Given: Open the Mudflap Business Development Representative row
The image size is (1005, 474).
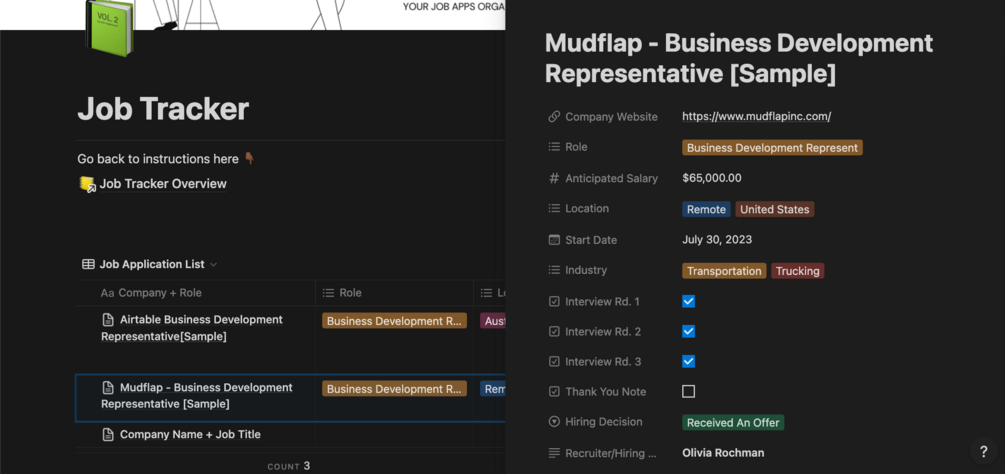Looking at the screenshot, I should (x=197, y=396).
